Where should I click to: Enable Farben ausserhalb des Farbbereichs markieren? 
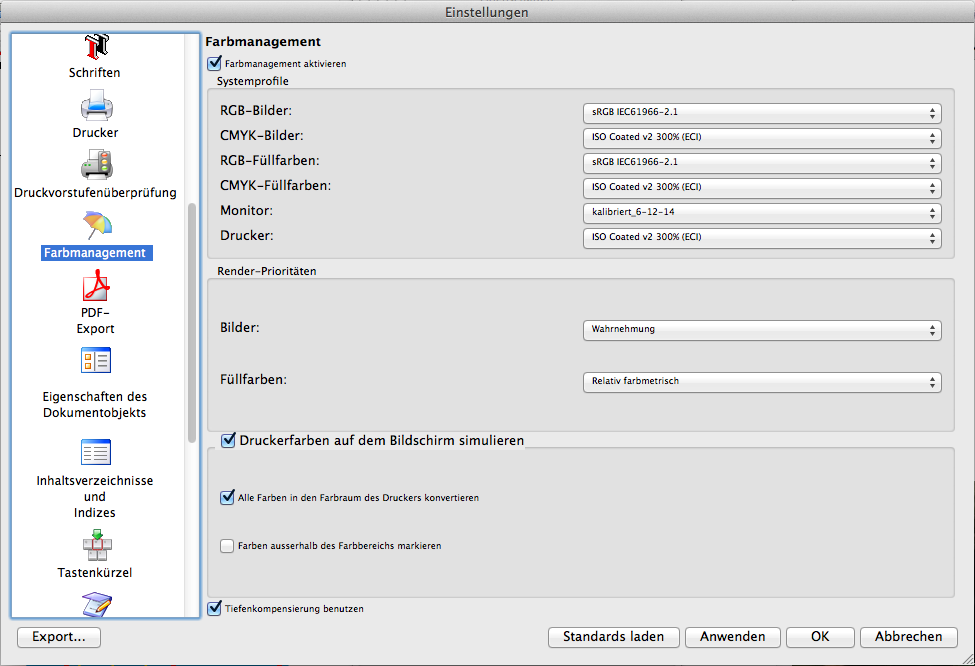[227, 546]
